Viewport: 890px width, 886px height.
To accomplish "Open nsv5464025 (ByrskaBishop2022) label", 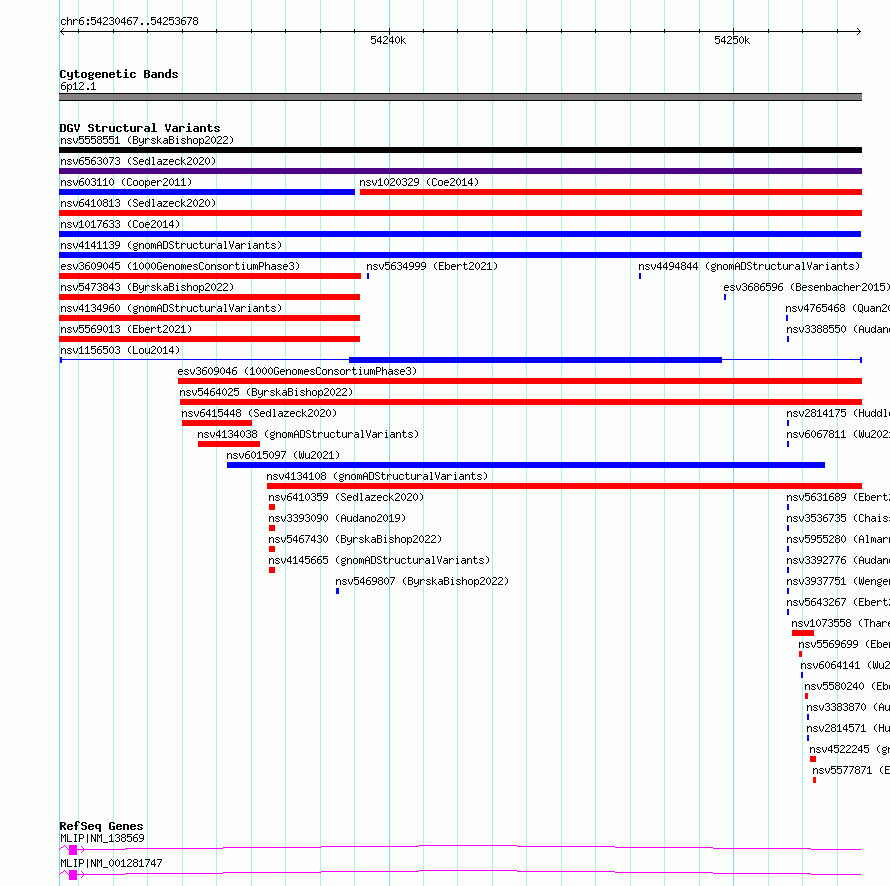I will point(266,392).
